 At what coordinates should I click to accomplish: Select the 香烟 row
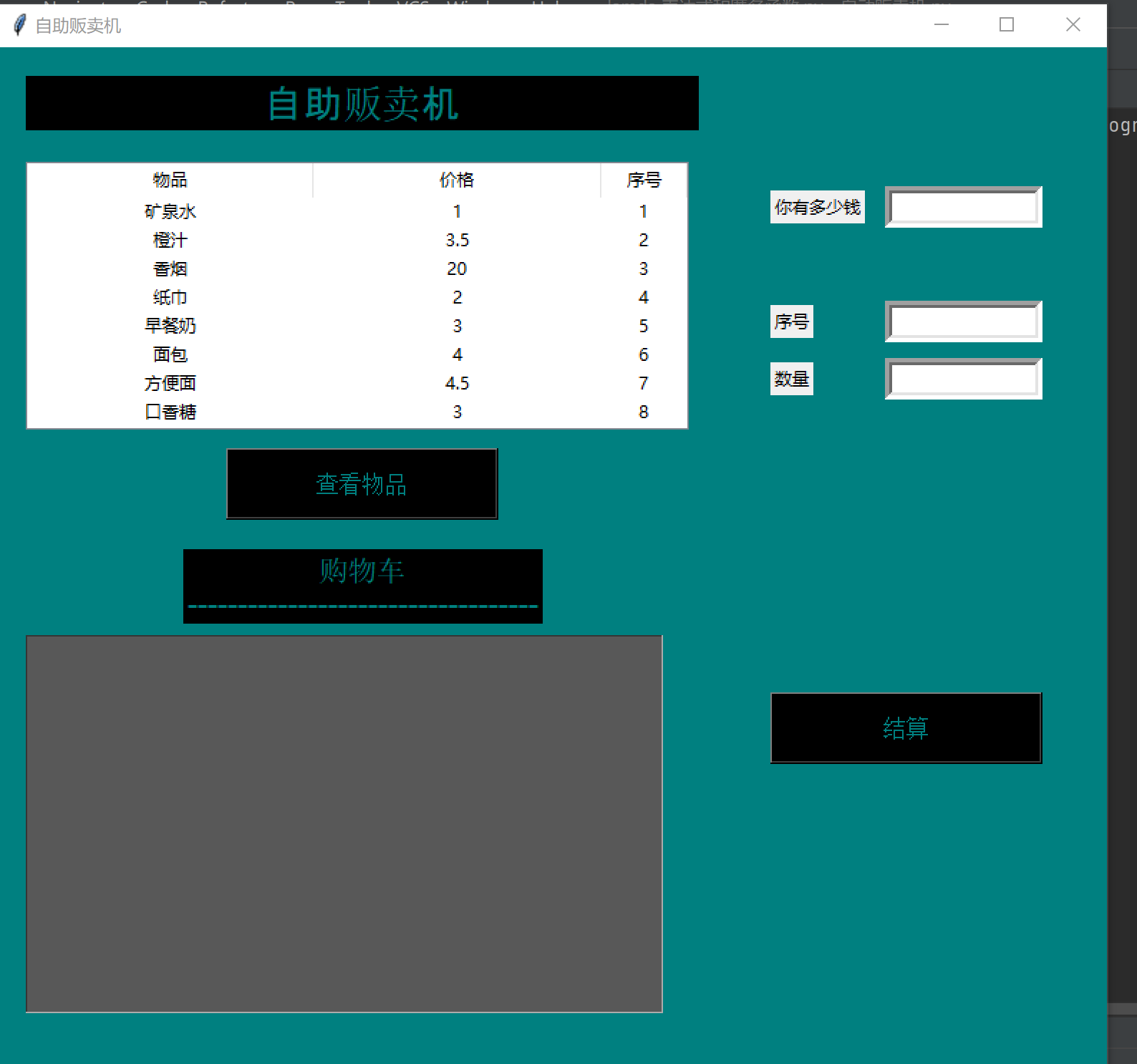click(357, 269)
